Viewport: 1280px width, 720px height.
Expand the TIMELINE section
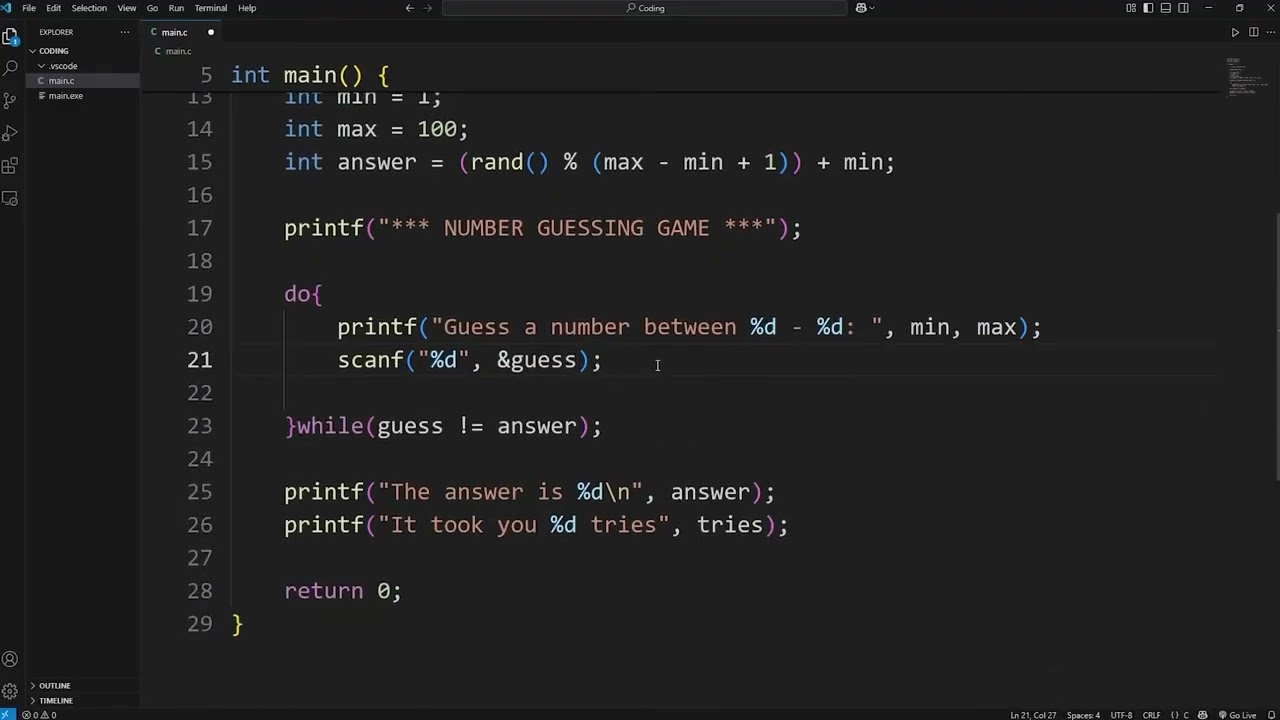55,701
